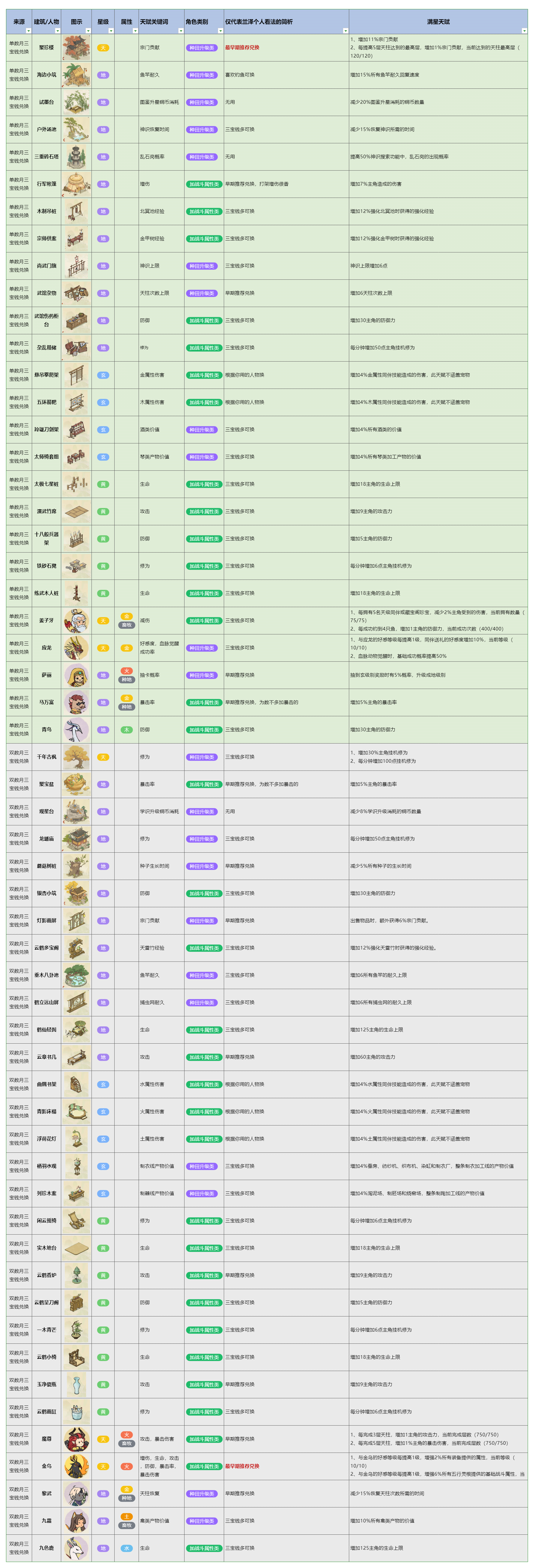Click the 建筑/人物 column header
The image size is (534, 1568).
click(46, 22)
